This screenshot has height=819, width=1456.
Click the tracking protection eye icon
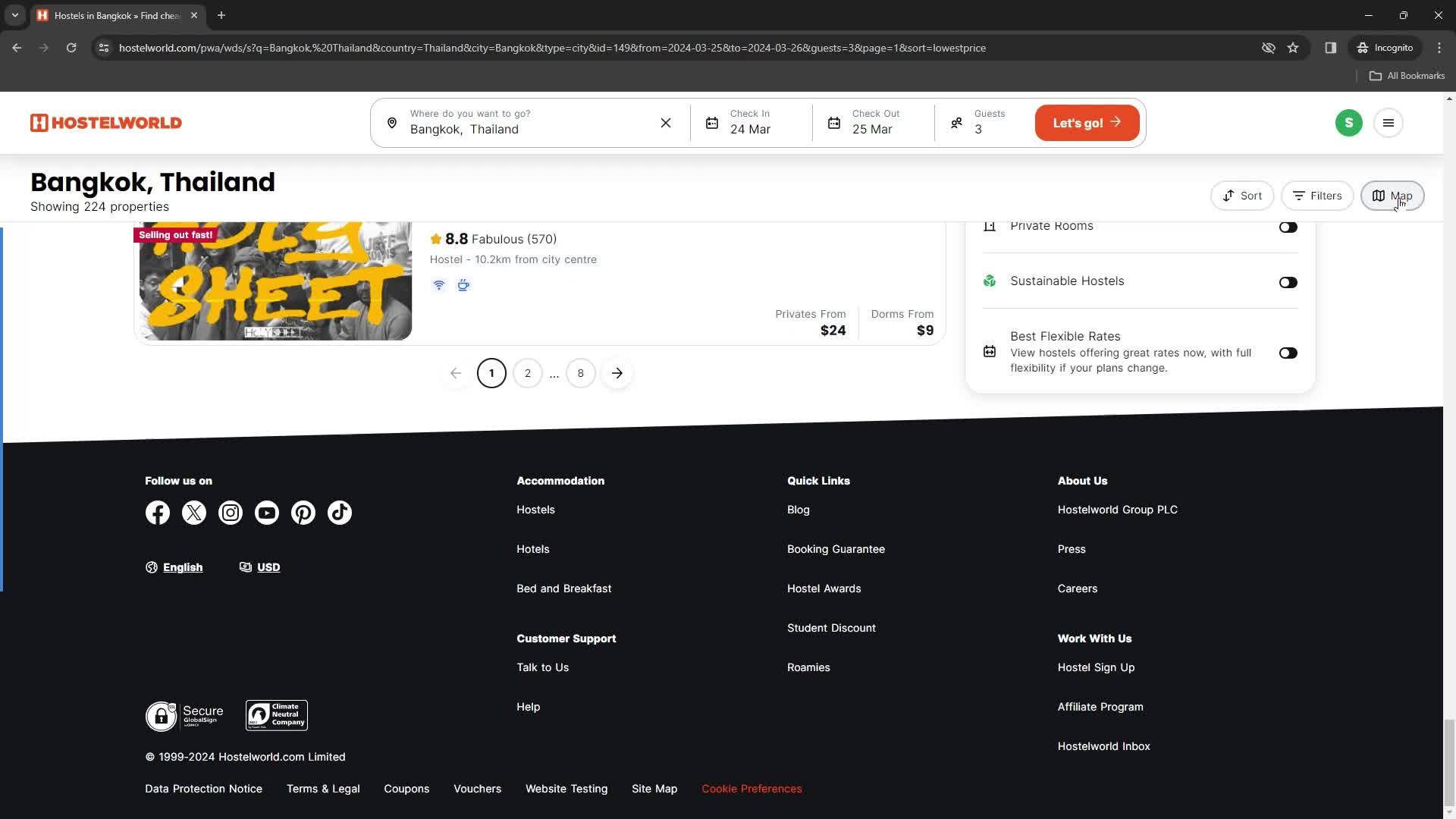pyautogui.click(x=1269, y=48)
